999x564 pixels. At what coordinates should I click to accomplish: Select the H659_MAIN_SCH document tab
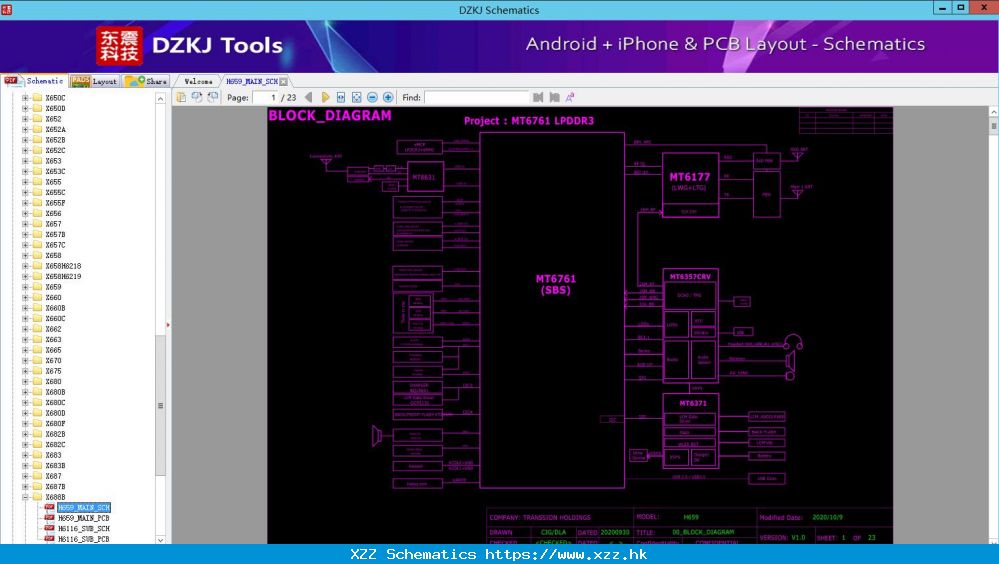pyautogui.click(x=252, y=82)
